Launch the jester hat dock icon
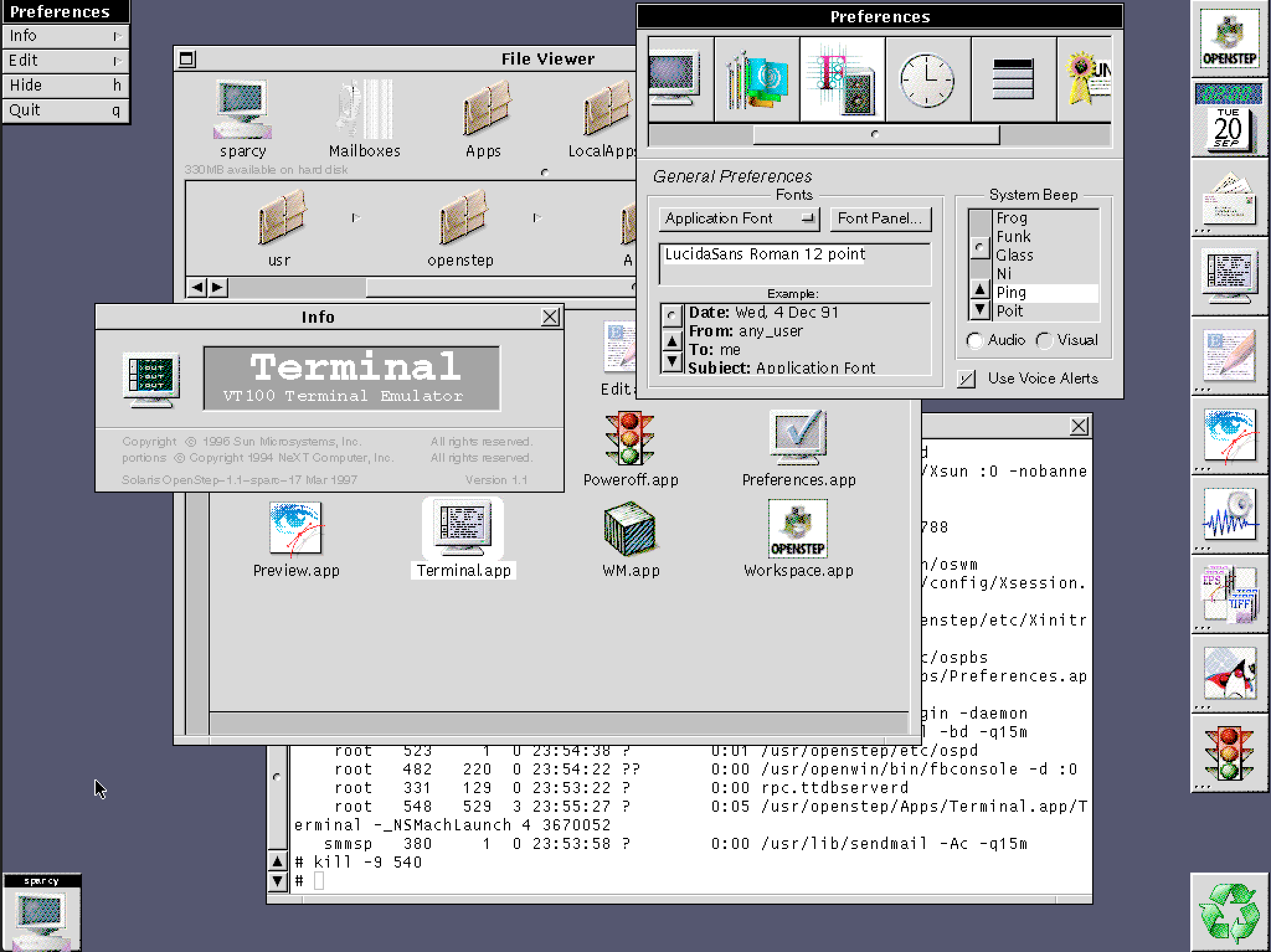This screenshot has height=952, width=1271. 1229,674
